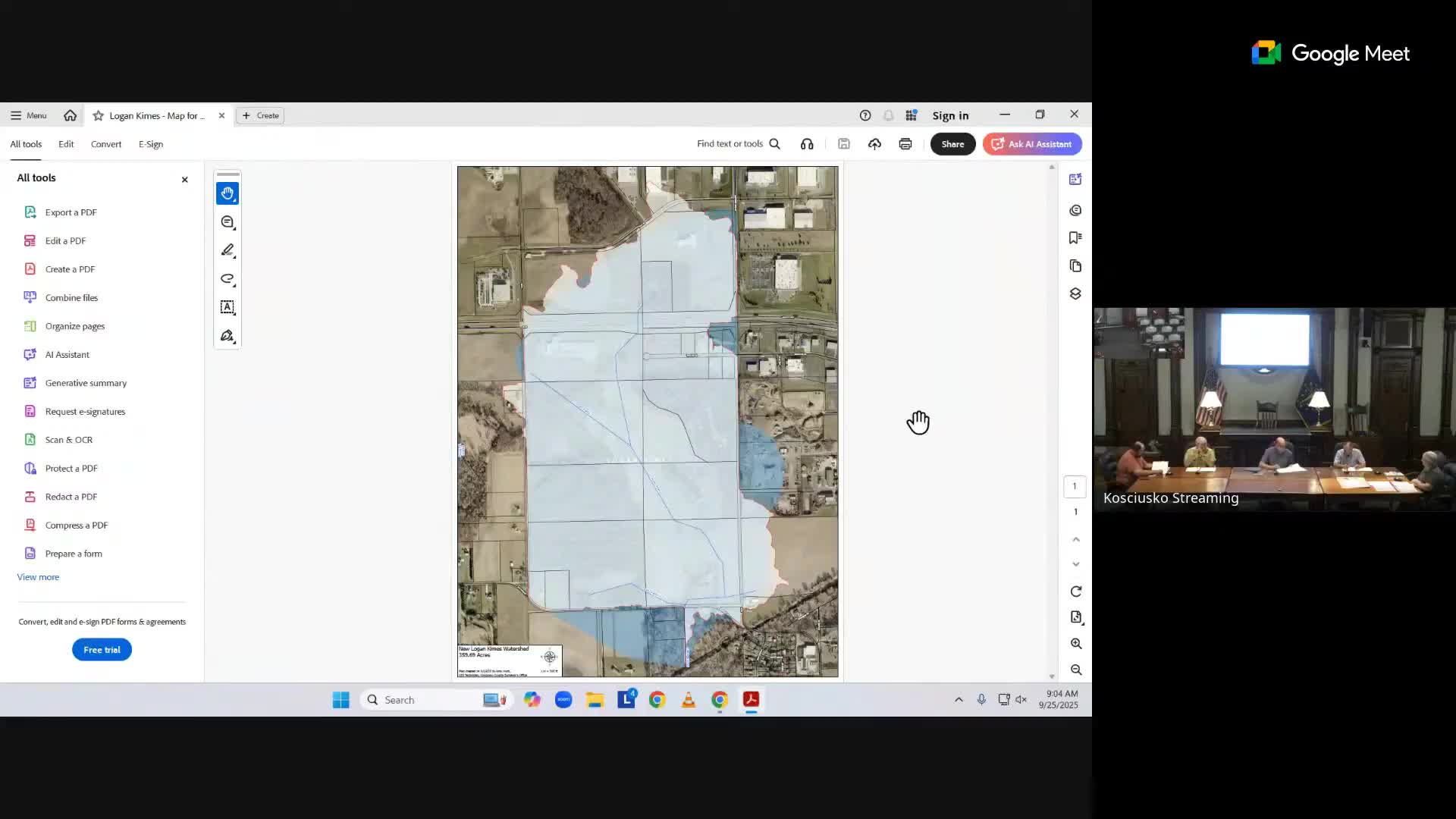Star the Logan Kimes document tab
This screenshot has width=1456, height=819.
click(x=99, y=116)
